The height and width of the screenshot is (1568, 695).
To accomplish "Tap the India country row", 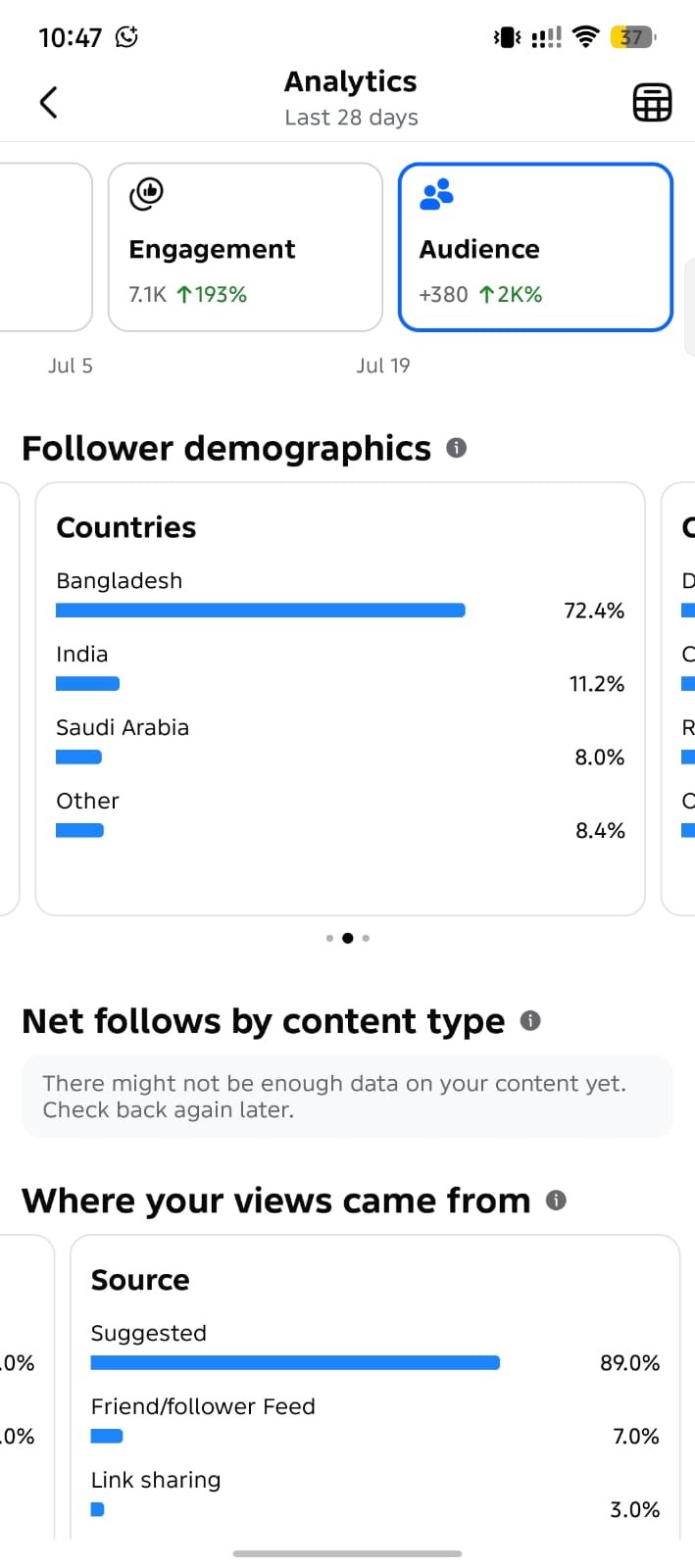I will pyautogui.click(x=340, y=669).
